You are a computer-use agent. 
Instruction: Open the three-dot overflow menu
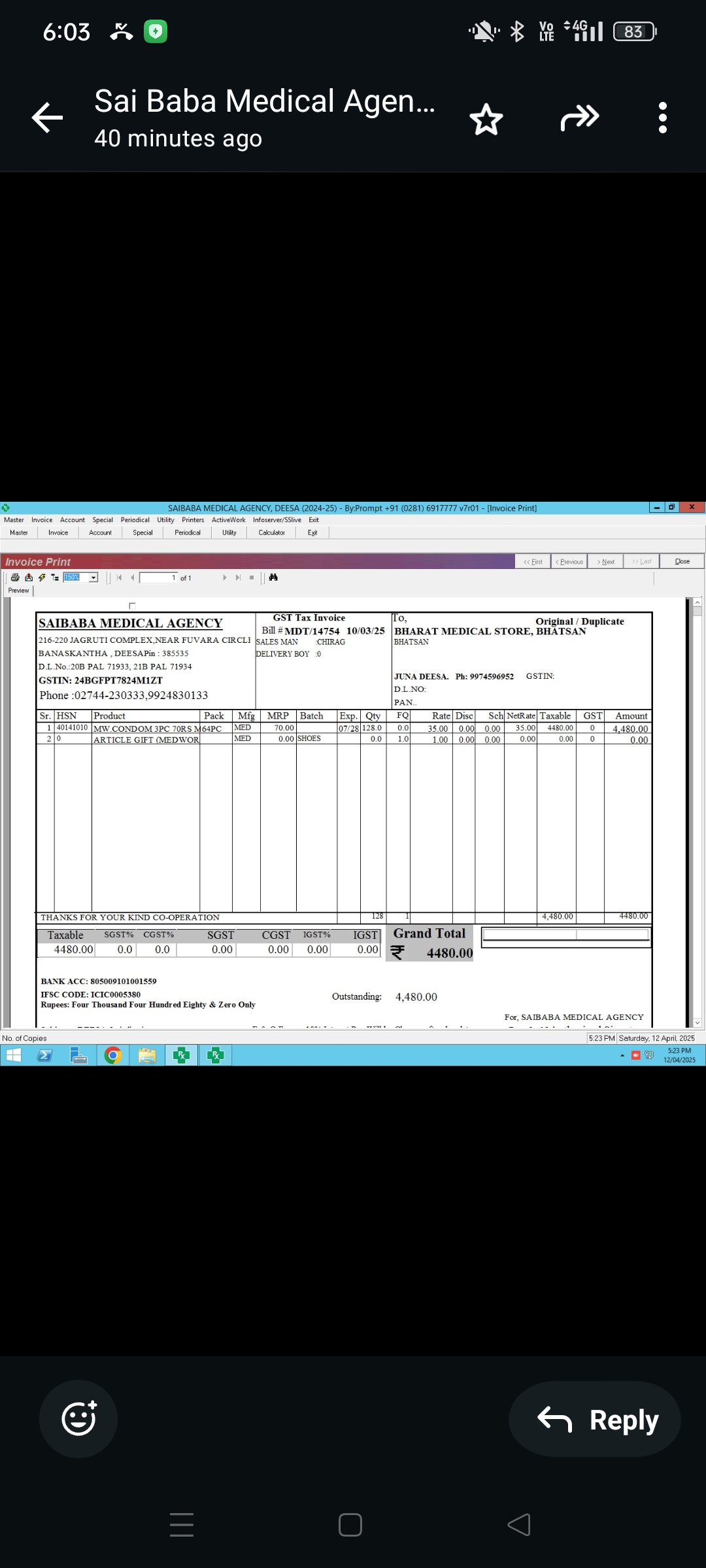click(x=662, y=118)
